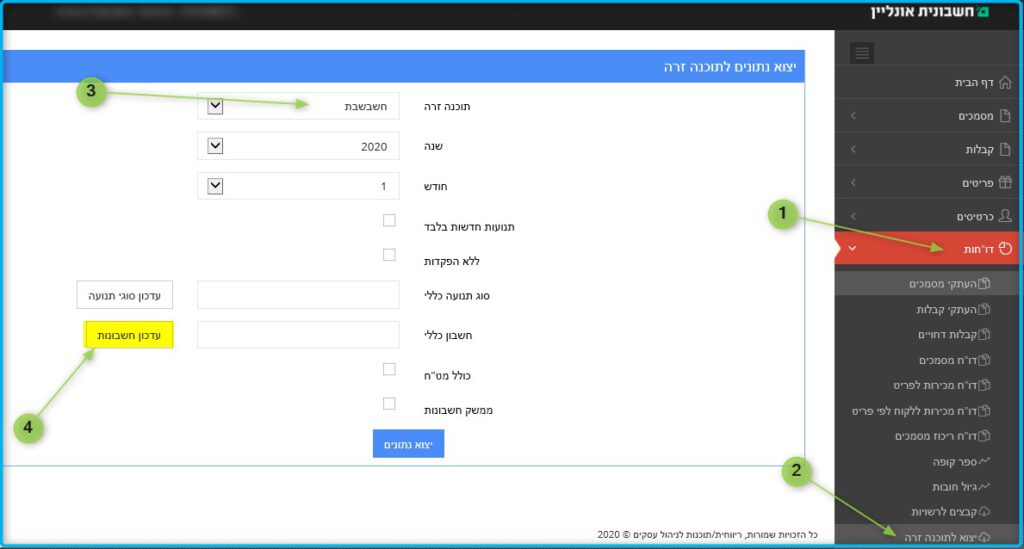The width and height of the screenshot is (1024, 549).
Task: Click the footer copyright text כל הזכויות שמורות
Action: 707,535
